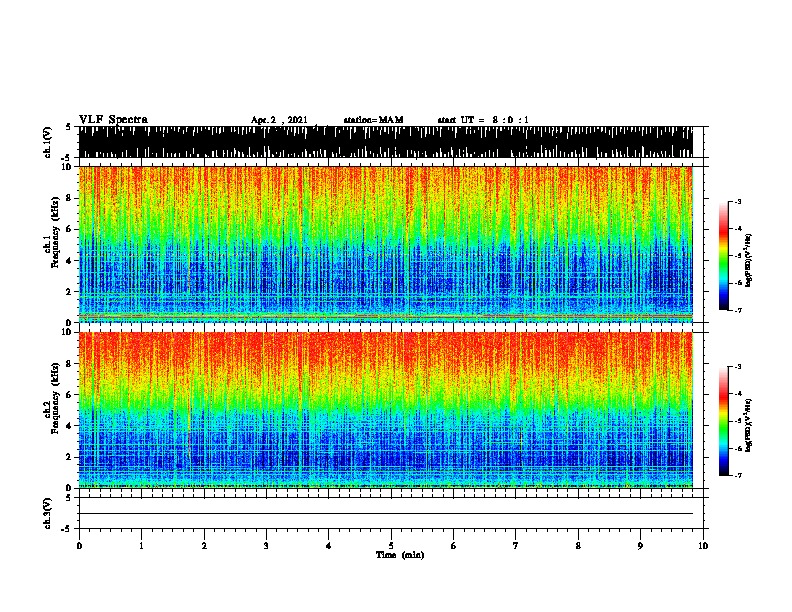Image resolution: width=792 pixels, height=612 pixels.
Task: Select the date label "Apr. 2, 2021"
Action: [279, 120]
